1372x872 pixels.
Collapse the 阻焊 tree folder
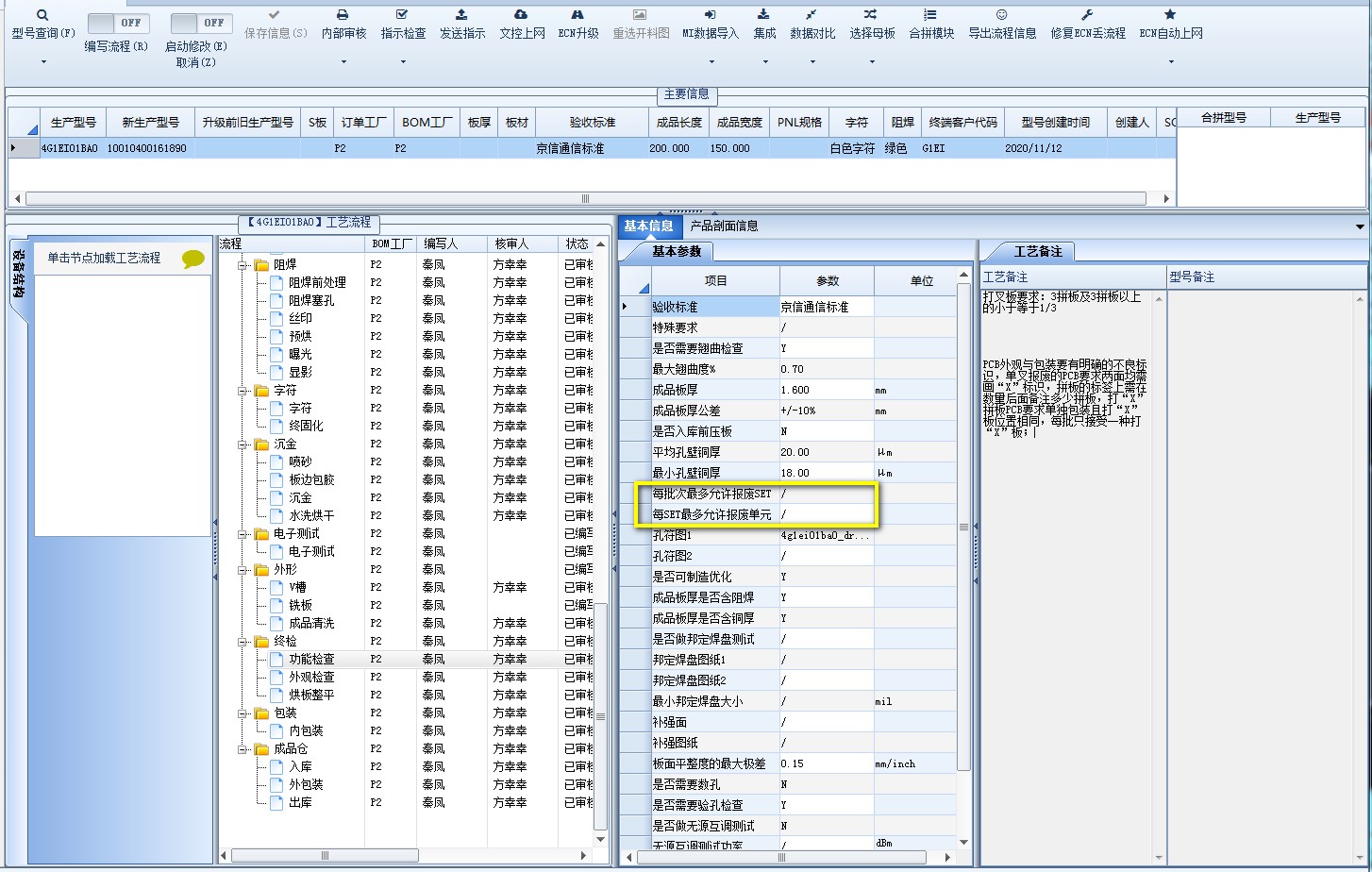pyautogui.click(x=243, y=265)
